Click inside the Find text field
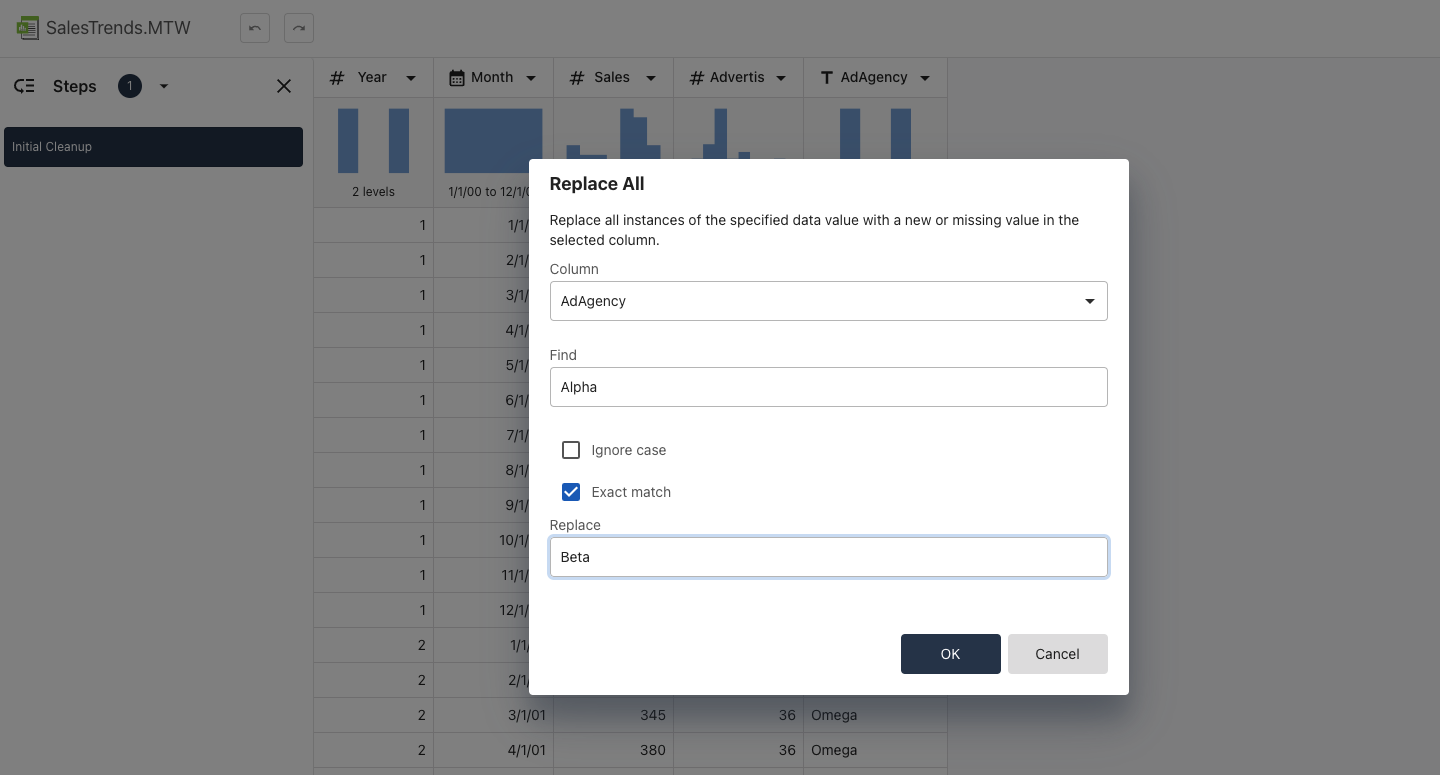1440x775 pixels. (828, 387)
